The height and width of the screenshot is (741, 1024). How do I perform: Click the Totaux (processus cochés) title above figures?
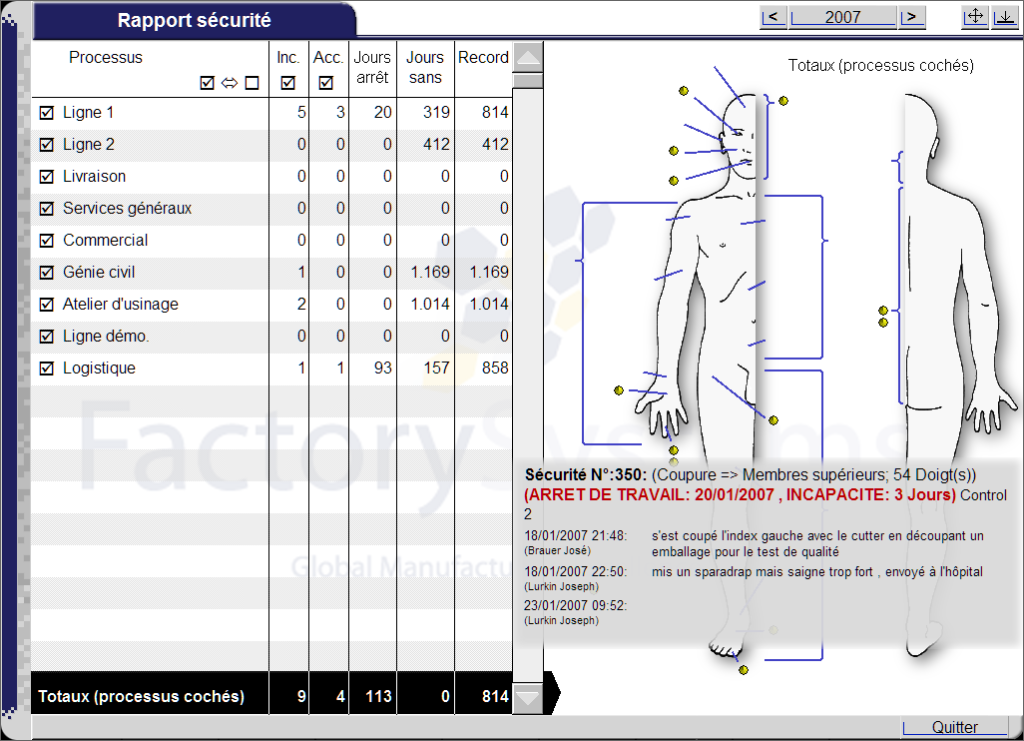(881, 65)
